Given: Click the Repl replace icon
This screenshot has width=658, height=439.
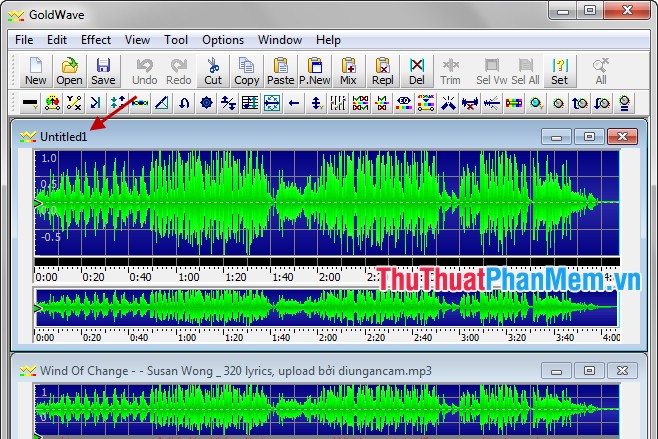Looking at the screenshot, I should click(x=383, y=71).
